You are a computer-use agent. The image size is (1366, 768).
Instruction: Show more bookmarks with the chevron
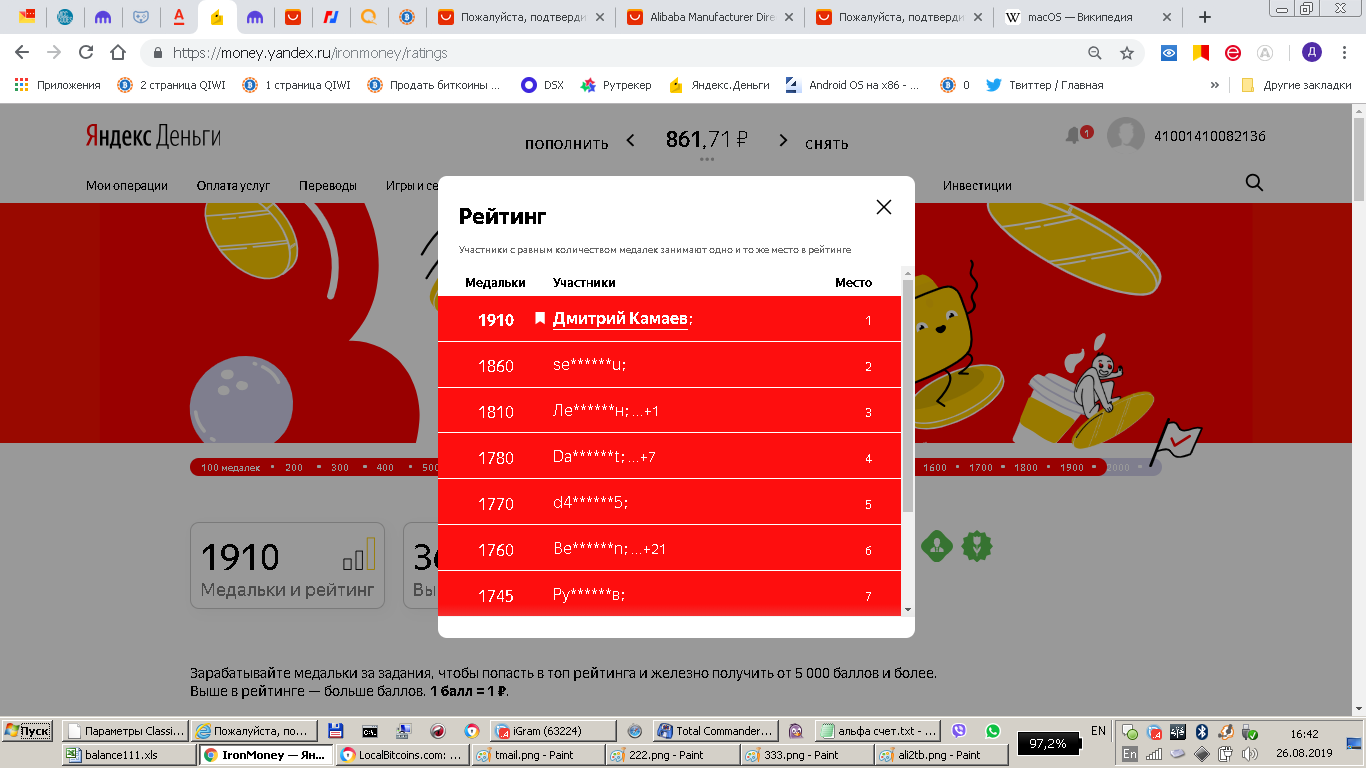[1215, 85]
